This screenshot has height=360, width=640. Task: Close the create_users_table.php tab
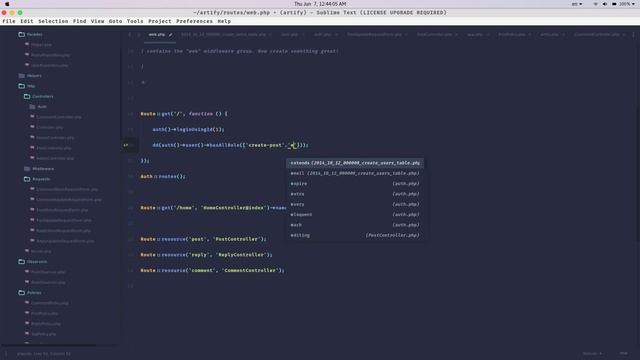pyautogui.click(x=270, y=35)
